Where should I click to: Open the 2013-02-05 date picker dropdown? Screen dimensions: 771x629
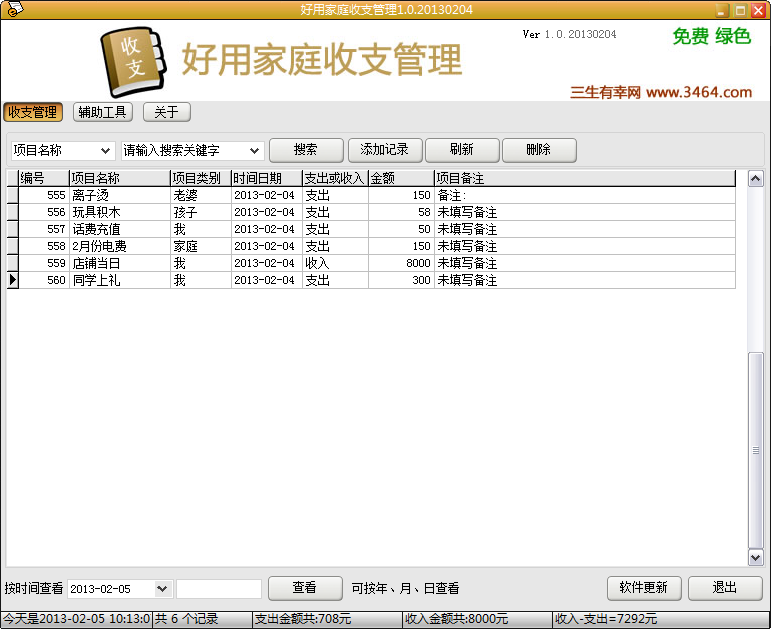click(x=162, y=589)
